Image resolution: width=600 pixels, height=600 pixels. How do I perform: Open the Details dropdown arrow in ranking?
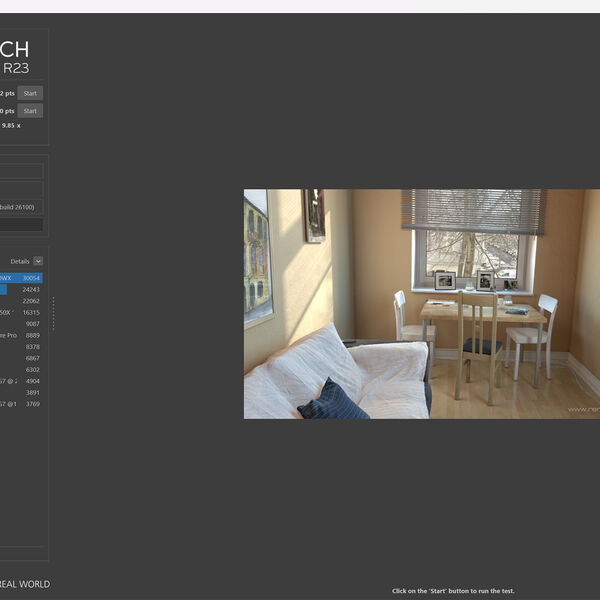point(38,261)
